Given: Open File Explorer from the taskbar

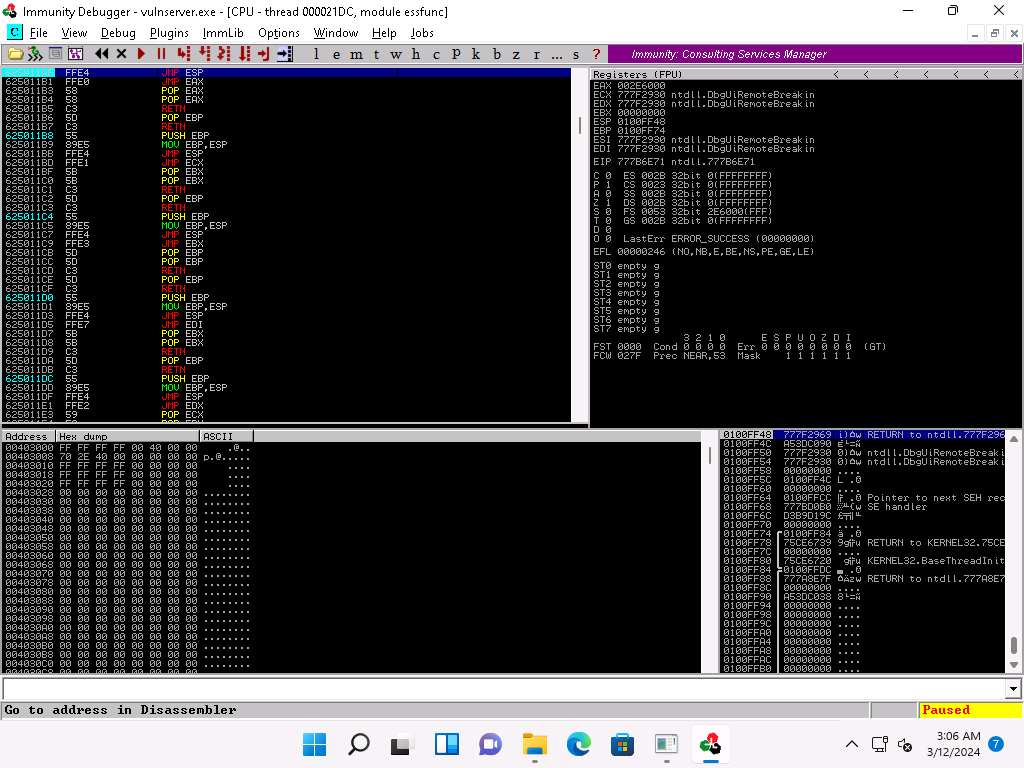Looking at the screenshot, I should 536,744.
